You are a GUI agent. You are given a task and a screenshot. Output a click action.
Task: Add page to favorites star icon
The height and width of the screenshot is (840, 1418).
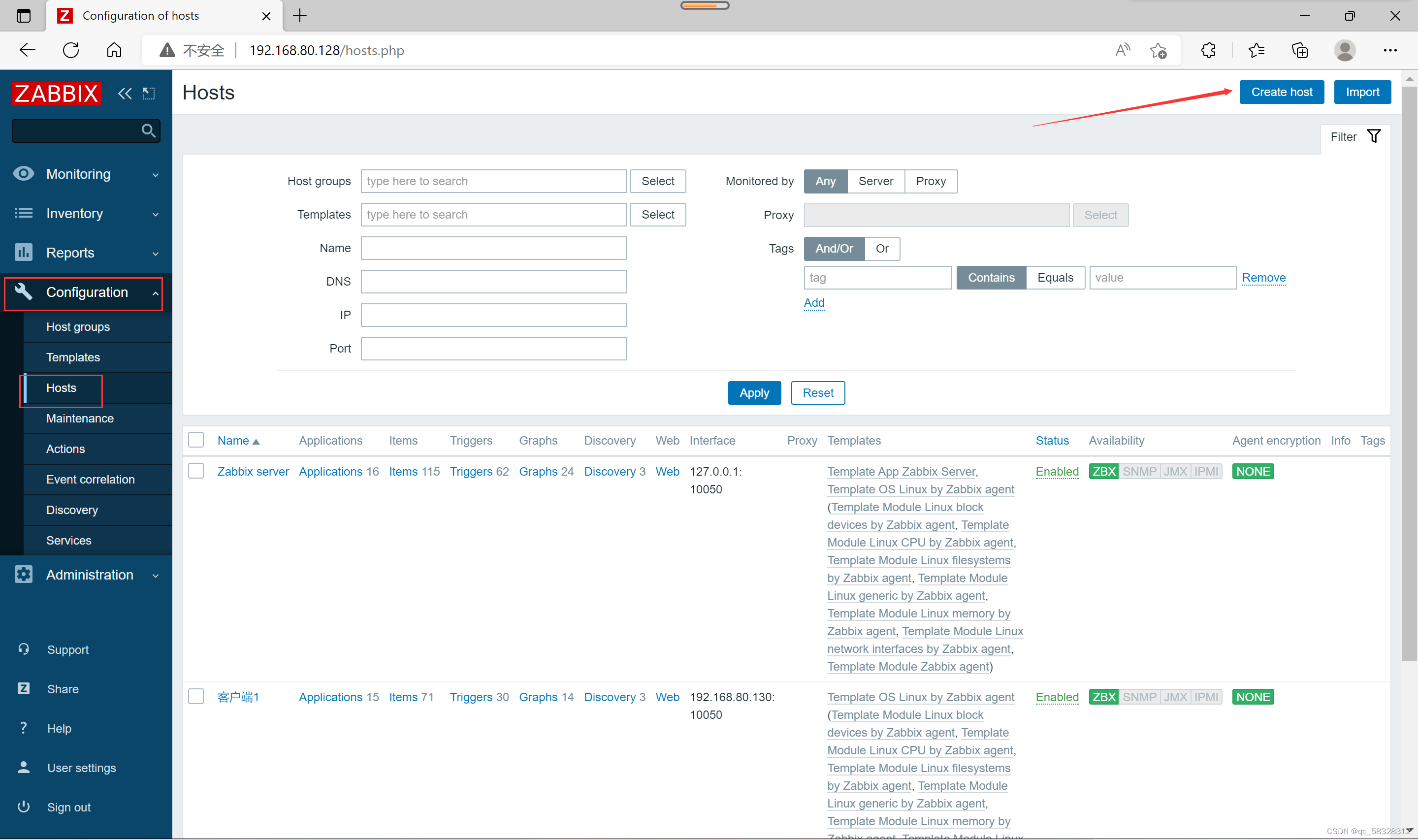[1158, 50]
